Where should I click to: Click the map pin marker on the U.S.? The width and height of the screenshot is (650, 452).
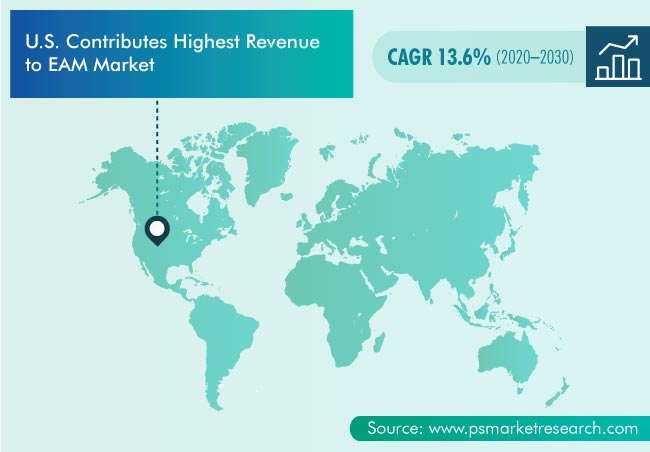click(x=157, y=231)
